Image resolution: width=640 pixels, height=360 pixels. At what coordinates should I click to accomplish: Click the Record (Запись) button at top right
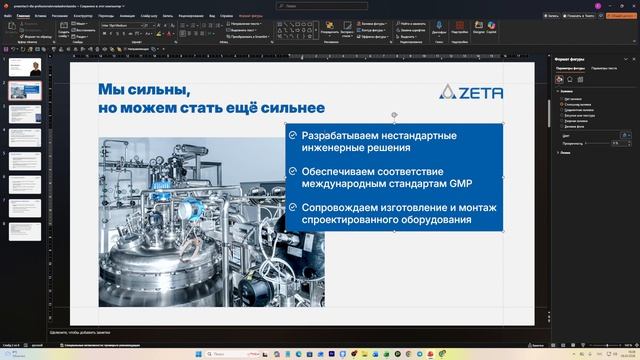pos(551,16)
